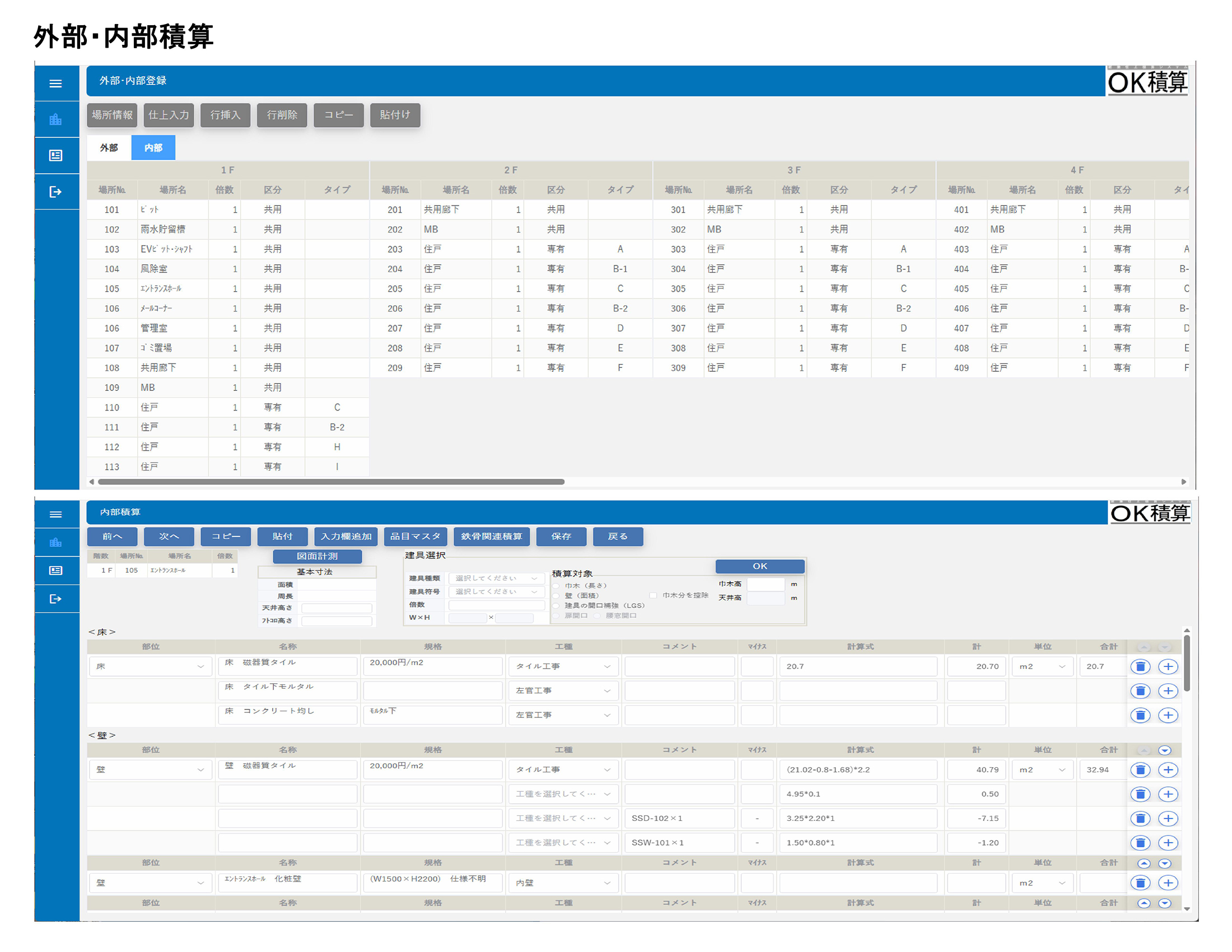Screen dimensions: 1232x952
Task: Check the 巾木分を控除 checkbox
Action: tap(652, 595)
